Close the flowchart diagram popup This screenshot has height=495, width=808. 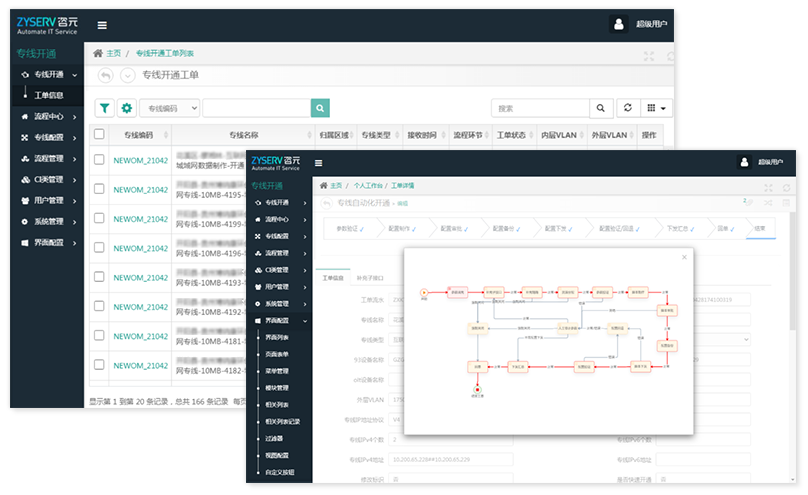click(684, 257)
